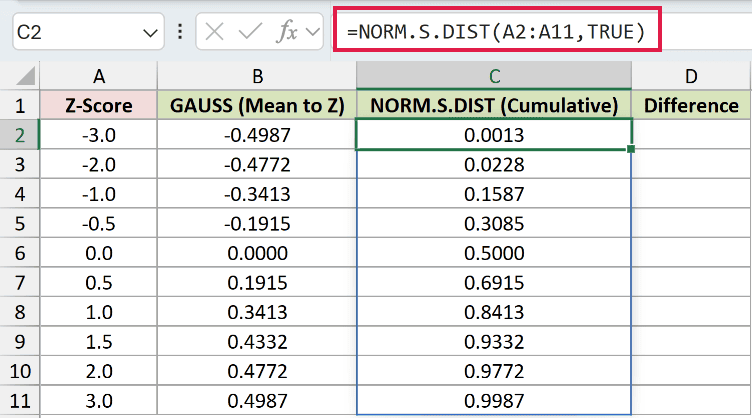Select cumulative cell 0.6915

[x=494, y=282]
